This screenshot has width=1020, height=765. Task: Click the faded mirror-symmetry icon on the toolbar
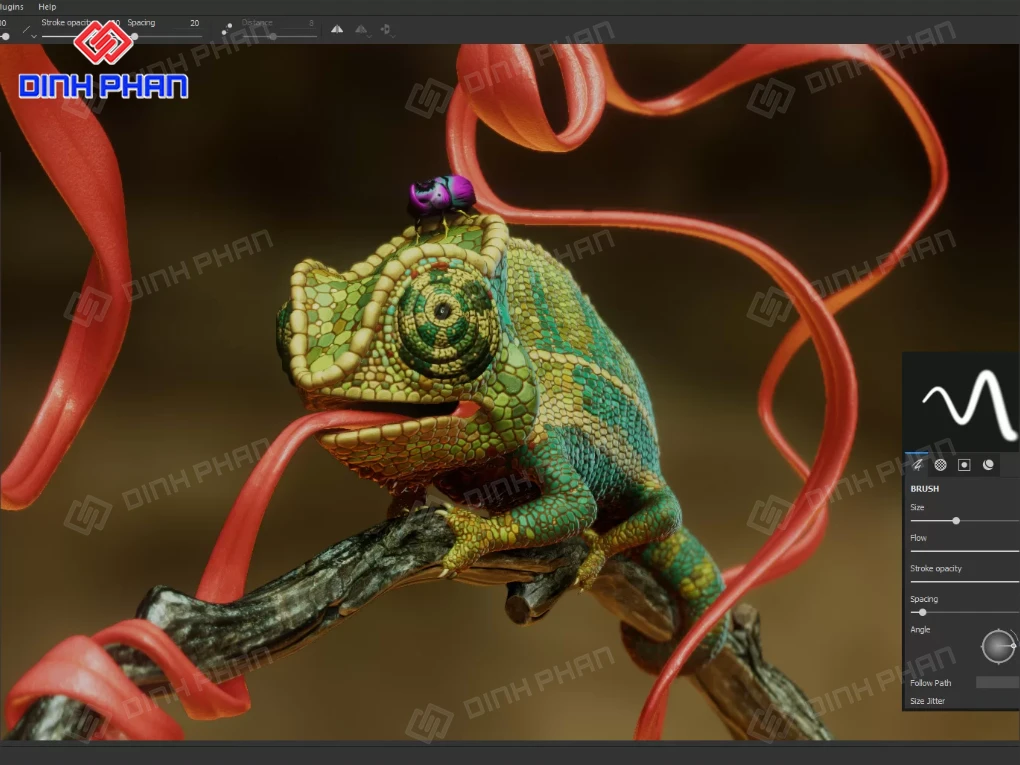pyautogui.click(x=362, y=29)
